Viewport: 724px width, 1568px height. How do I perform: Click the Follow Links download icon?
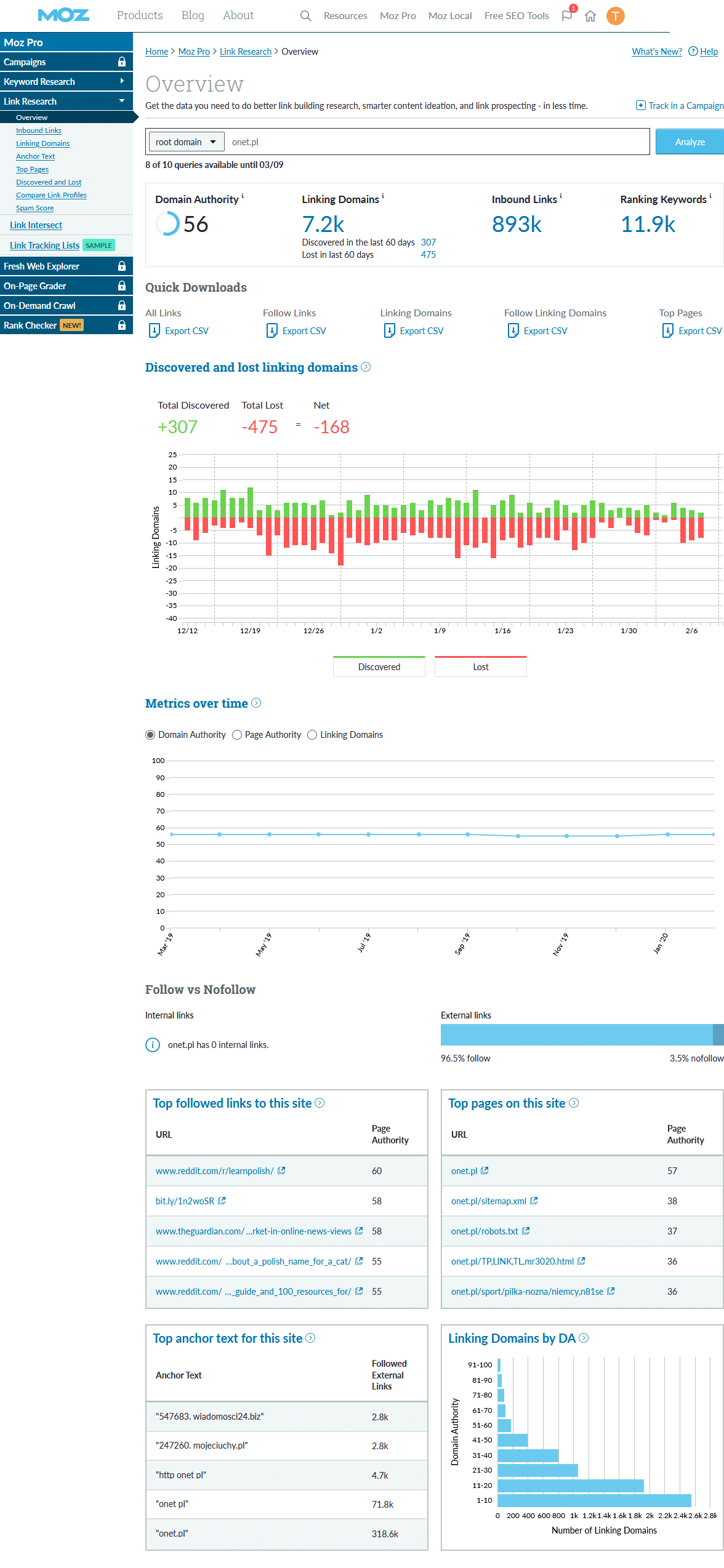pos(272,331)
